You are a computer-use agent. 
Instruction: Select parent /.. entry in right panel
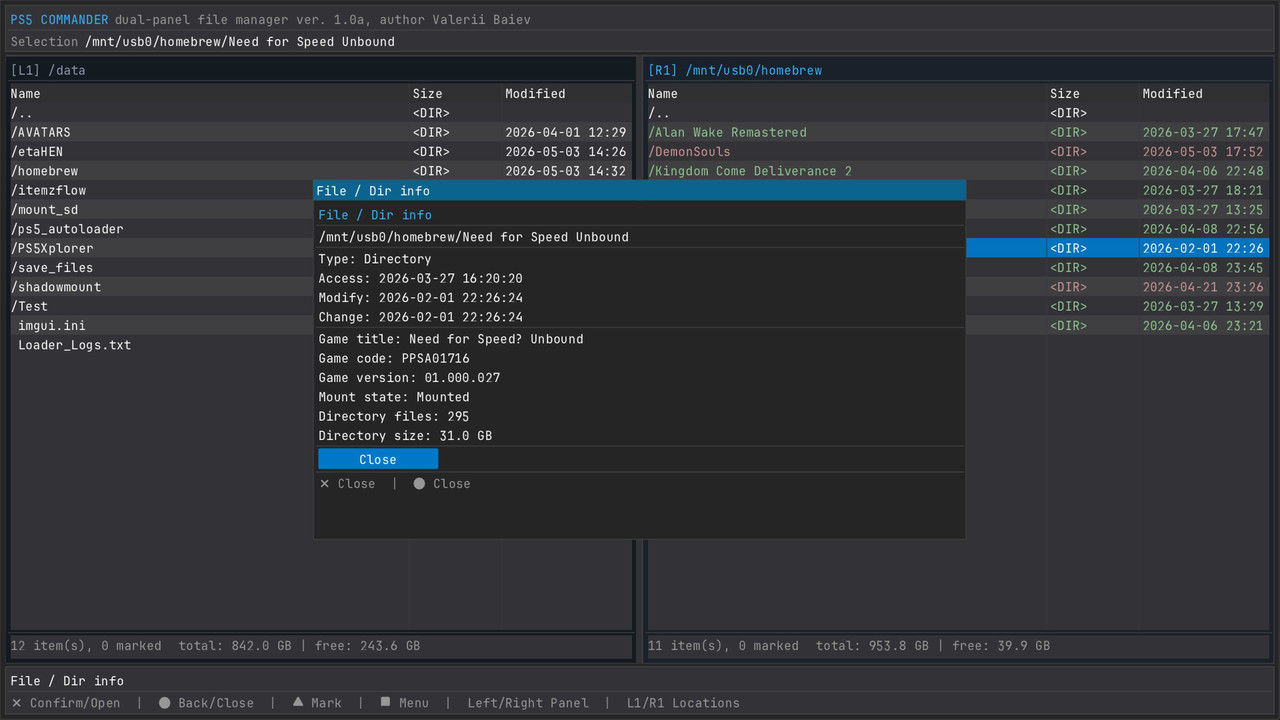click(x=958, y=113)
